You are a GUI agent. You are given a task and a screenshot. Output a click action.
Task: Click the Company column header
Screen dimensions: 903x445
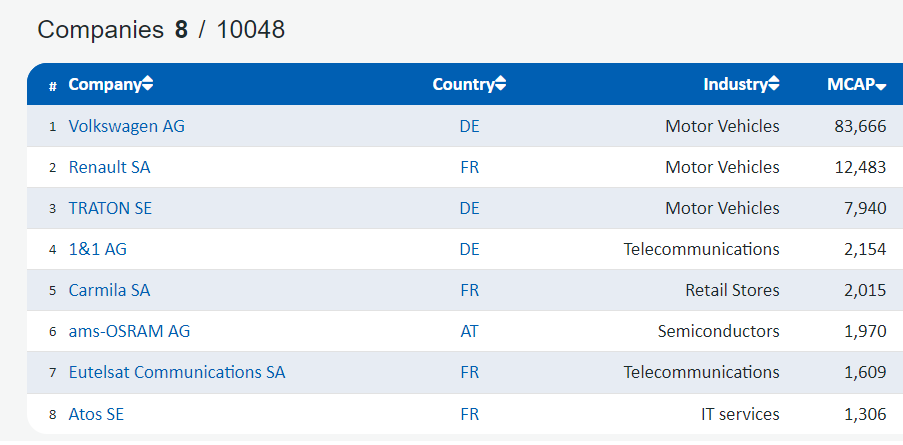click(x=105, y=85)
